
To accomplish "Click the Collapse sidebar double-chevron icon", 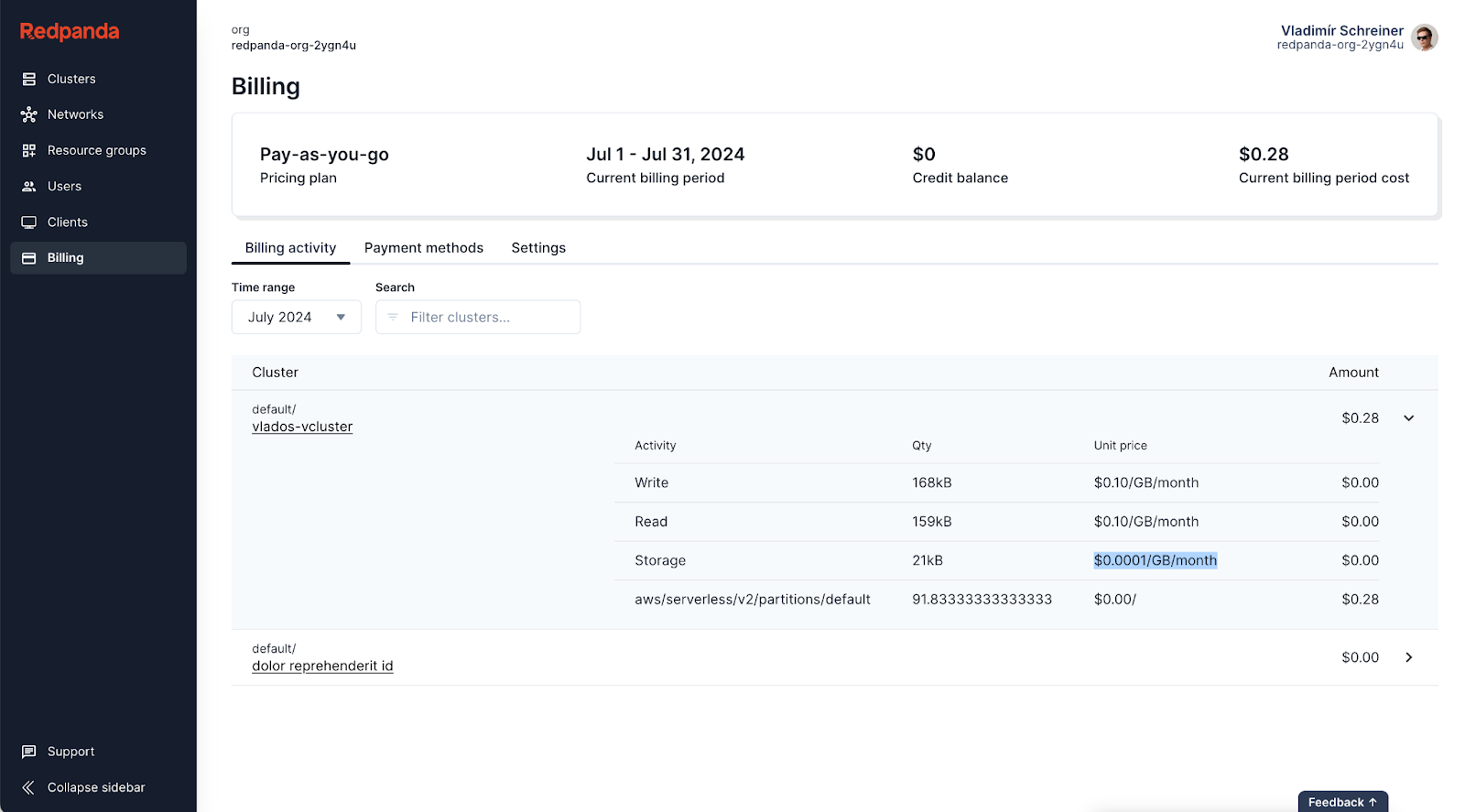I will pyautogui.click(x=29, y=787).
